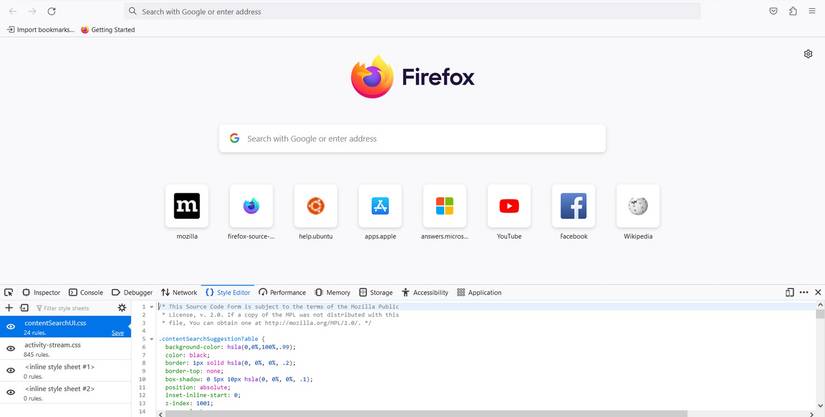
Task: Click the editor scroll-up arrow
Action: pos(820,305)
